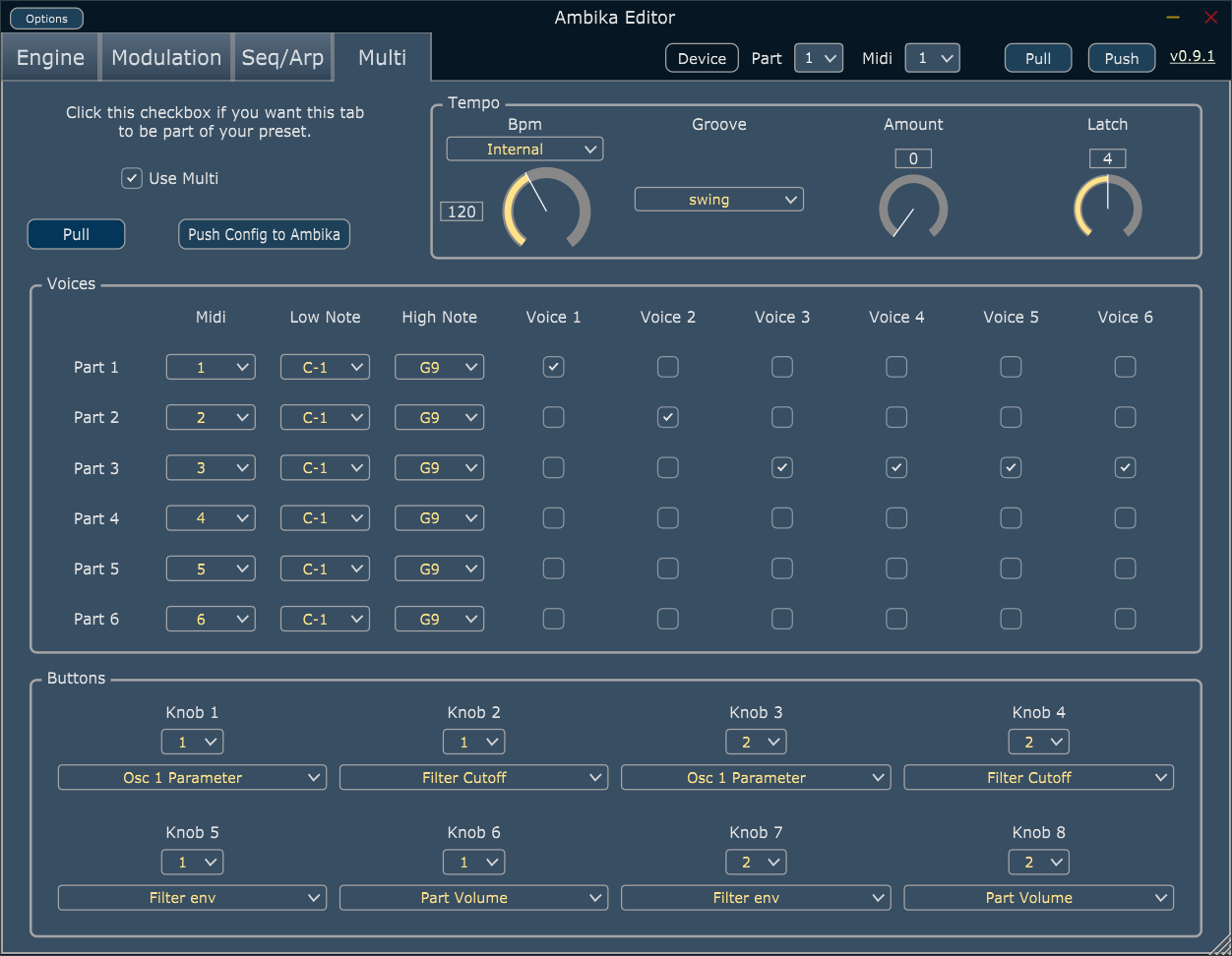Open Part 6 High Note dropdown

439,619
